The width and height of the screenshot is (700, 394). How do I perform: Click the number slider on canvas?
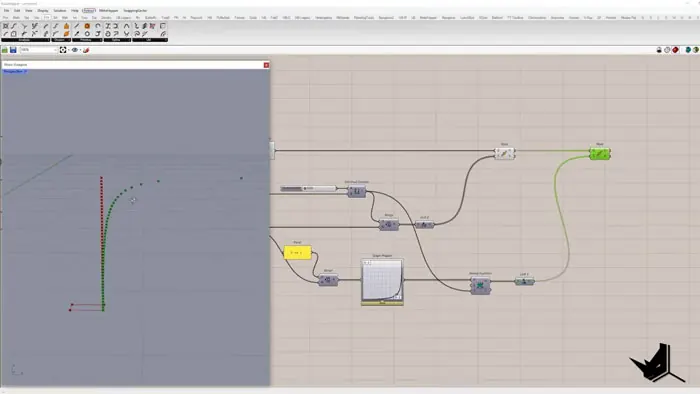click(308, 188)
